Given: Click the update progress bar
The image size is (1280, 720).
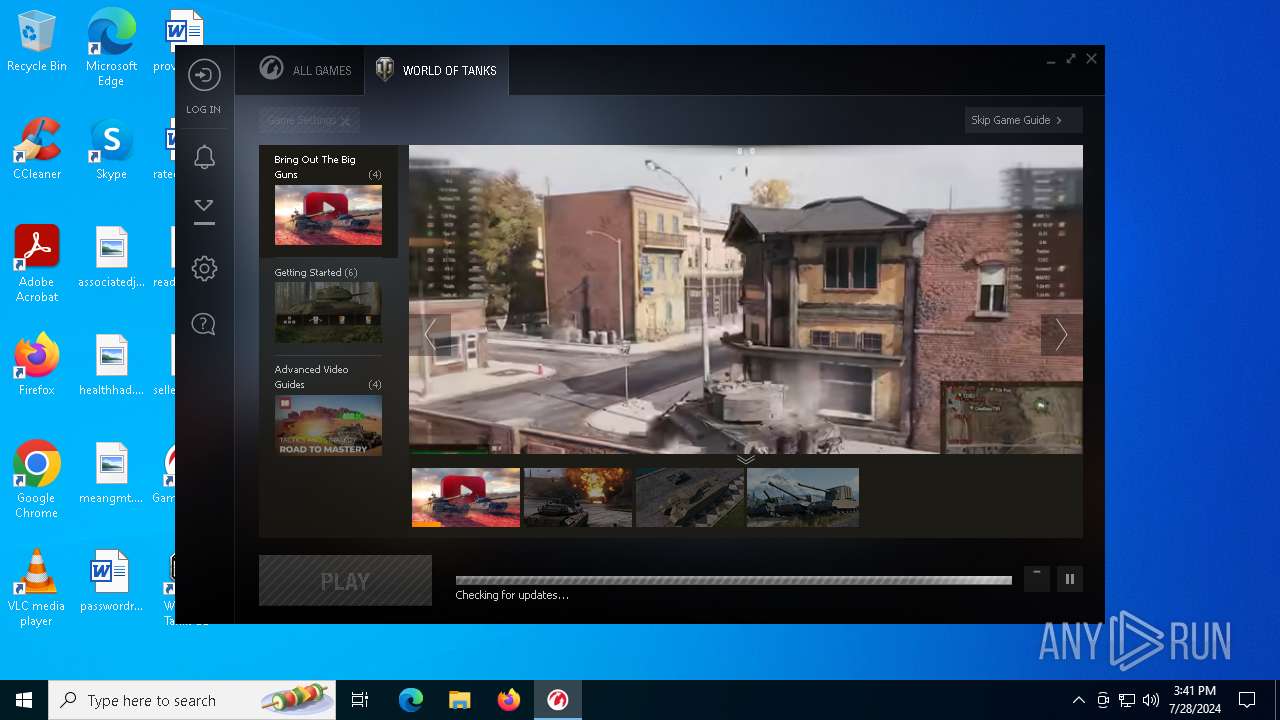Looking at the screenshot, I should pyautogui.click(x=733, y=580).
